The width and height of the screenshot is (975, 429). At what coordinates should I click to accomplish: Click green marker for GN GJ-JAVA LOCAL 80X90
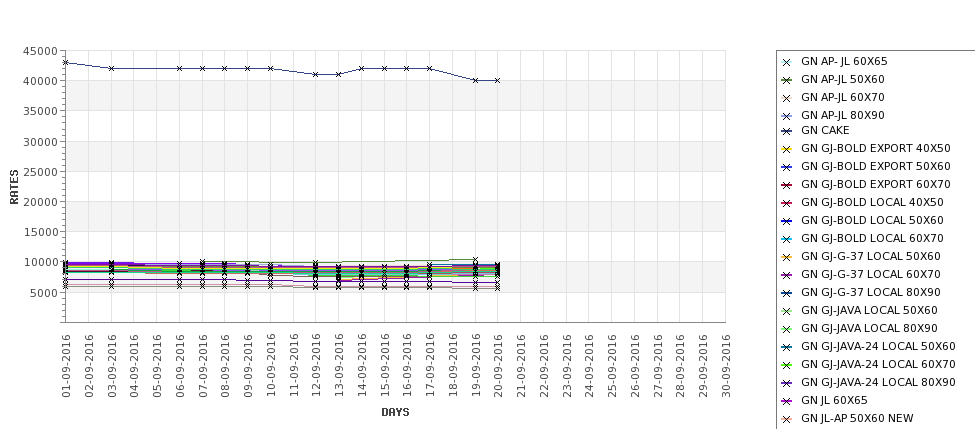[x=787, y=330]
